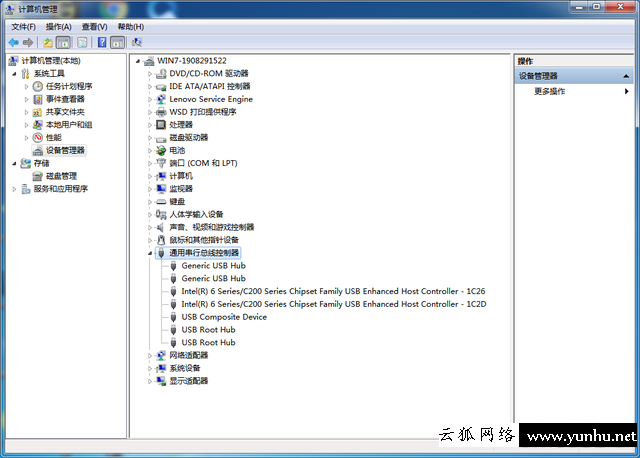Expand the 服务和应用程序 node

point(14,189)
